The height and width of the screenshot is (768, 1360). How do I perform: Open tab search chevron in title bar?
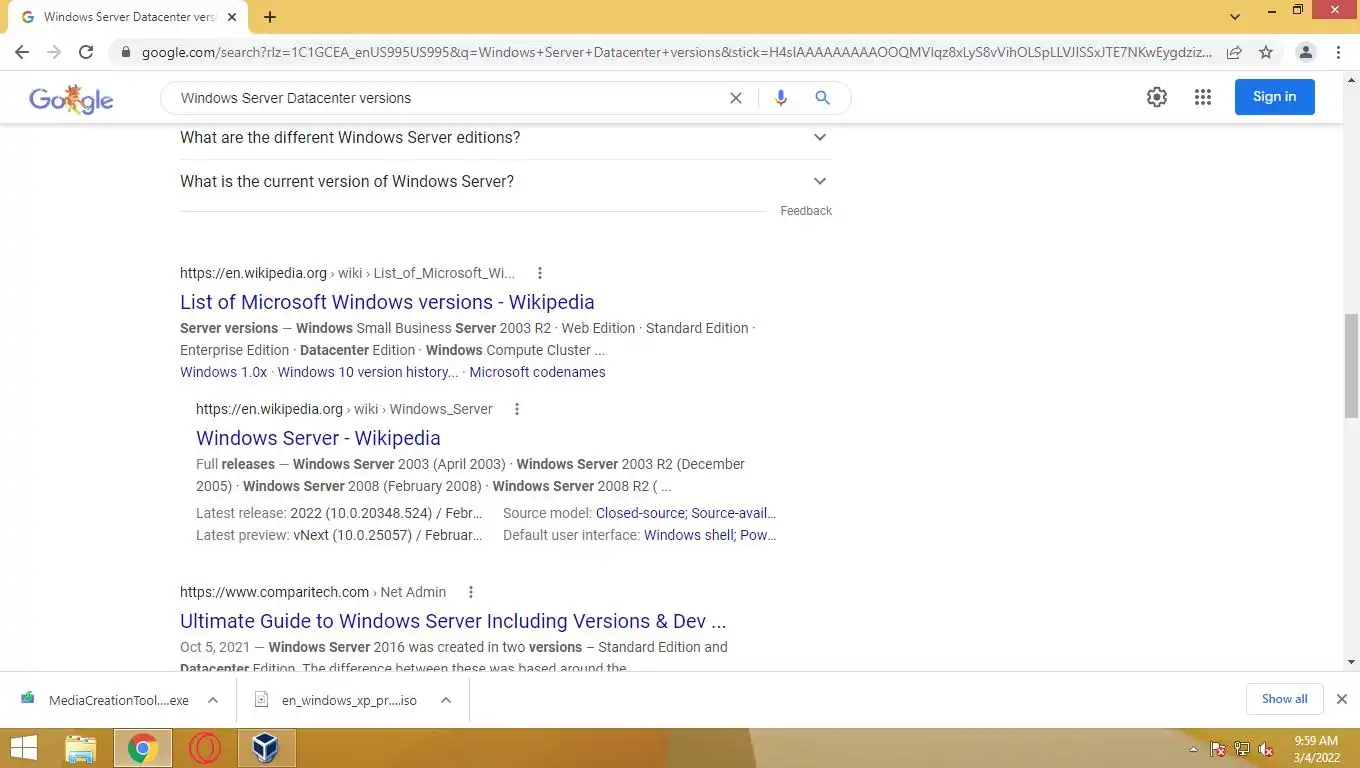(1235, 16)
